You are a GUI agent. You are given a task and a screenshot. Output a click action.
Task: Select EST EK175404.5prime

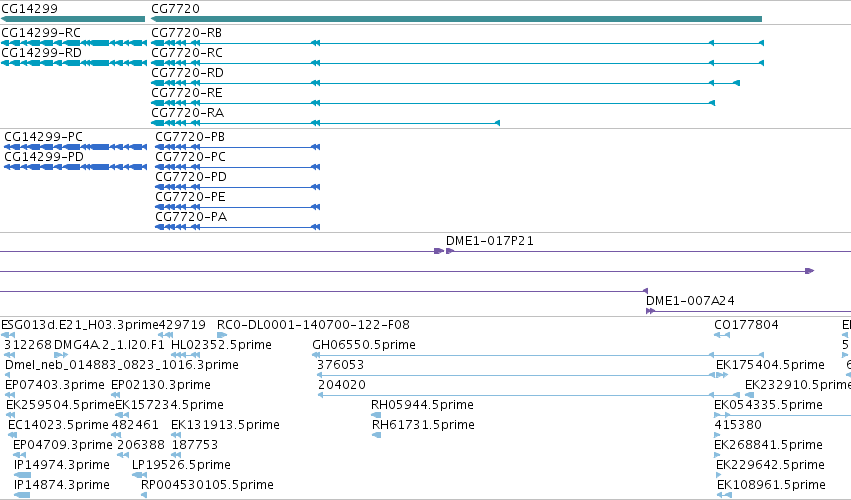tap(770, 365)
